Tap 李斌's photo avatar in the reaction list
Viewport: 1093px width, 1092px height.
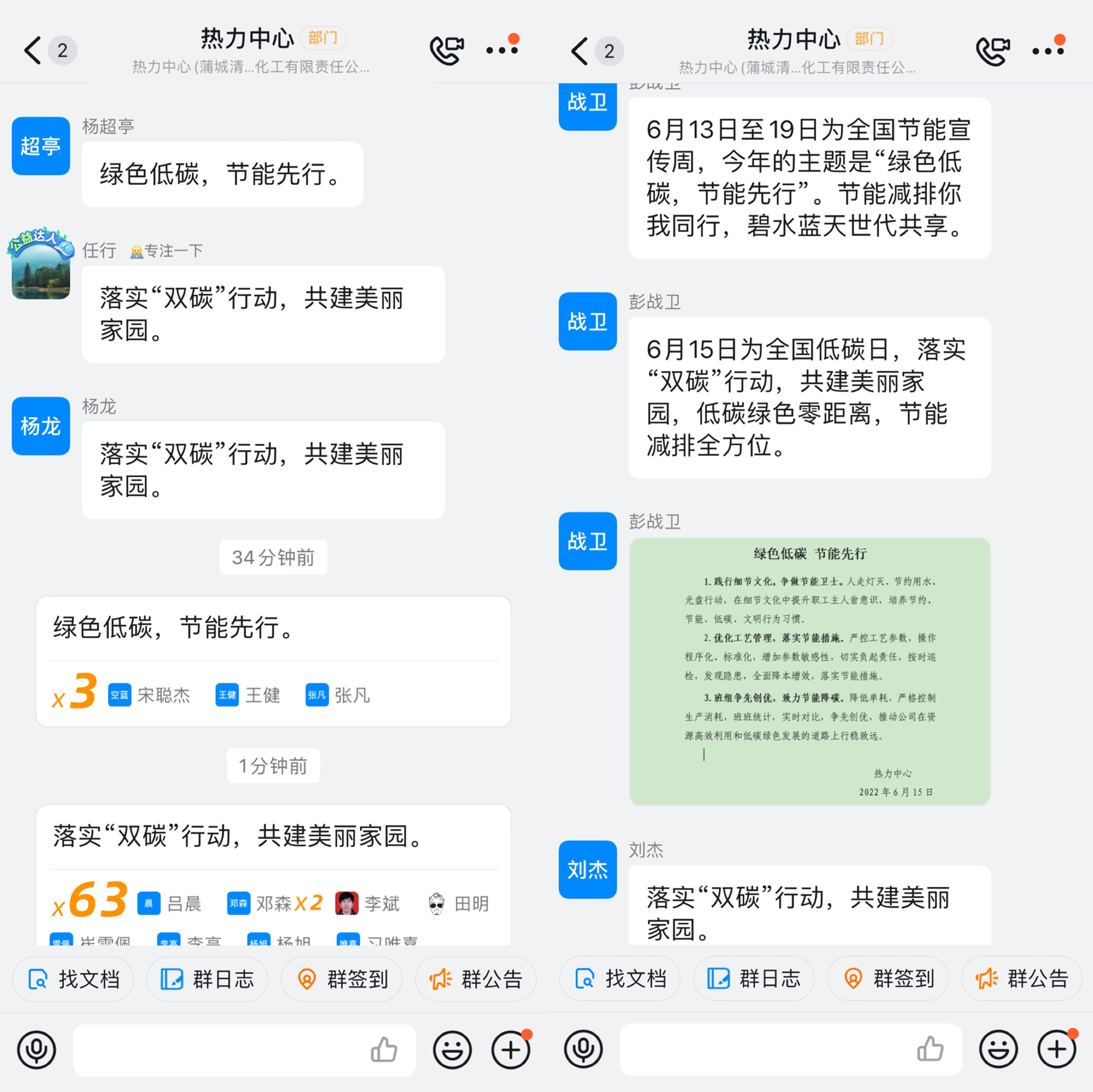347,904
